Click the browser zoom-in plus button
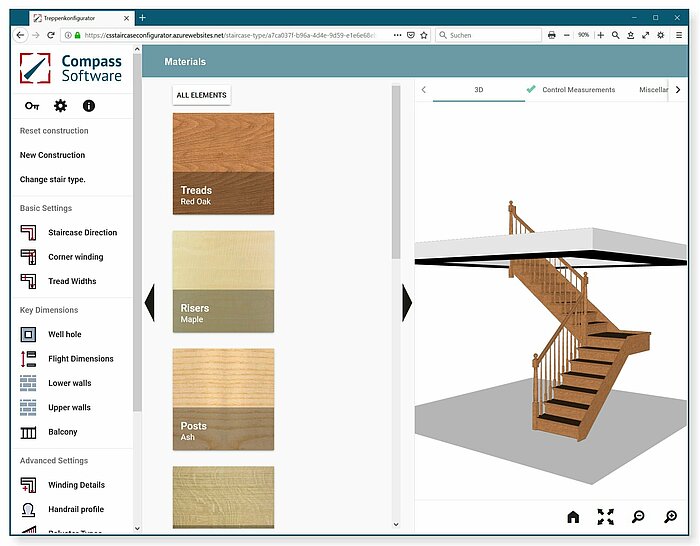This screenshot has width=700, height=546. 600,35
